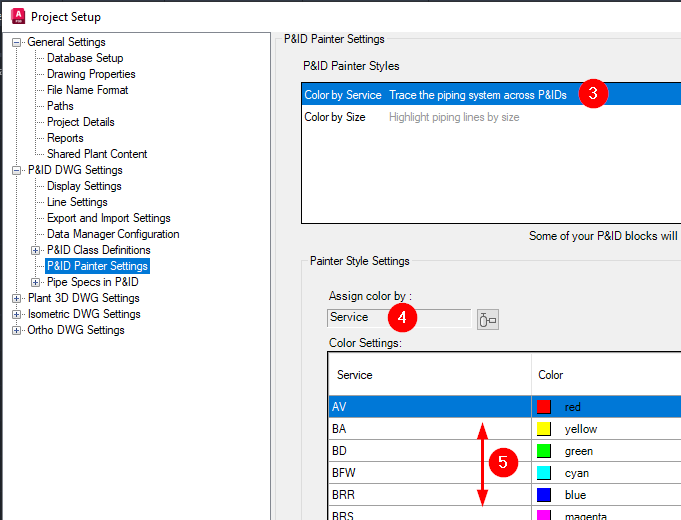Select P&ID Class Definitions item
This screenshot has width=681, height=520.
pyautogui.click(x=99, y=250)
